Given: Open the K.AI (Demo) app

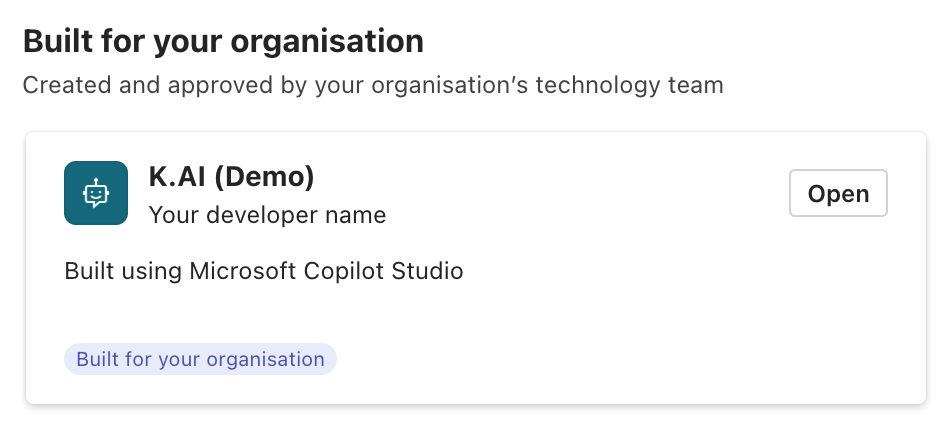Looking at the screenshot, I should coord(838,194).
